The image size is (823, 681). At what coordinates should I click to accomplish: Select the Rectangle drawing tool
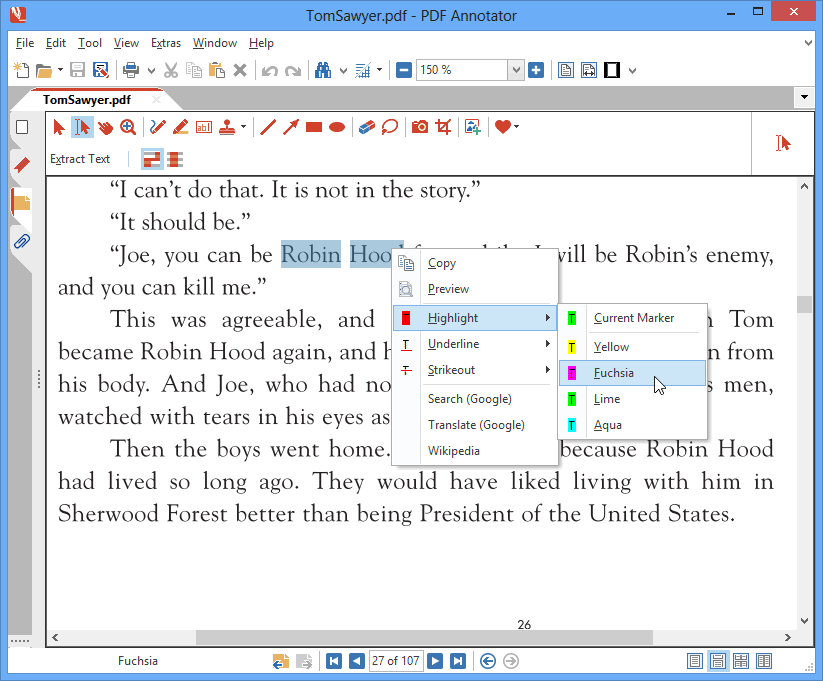point(312,127)
